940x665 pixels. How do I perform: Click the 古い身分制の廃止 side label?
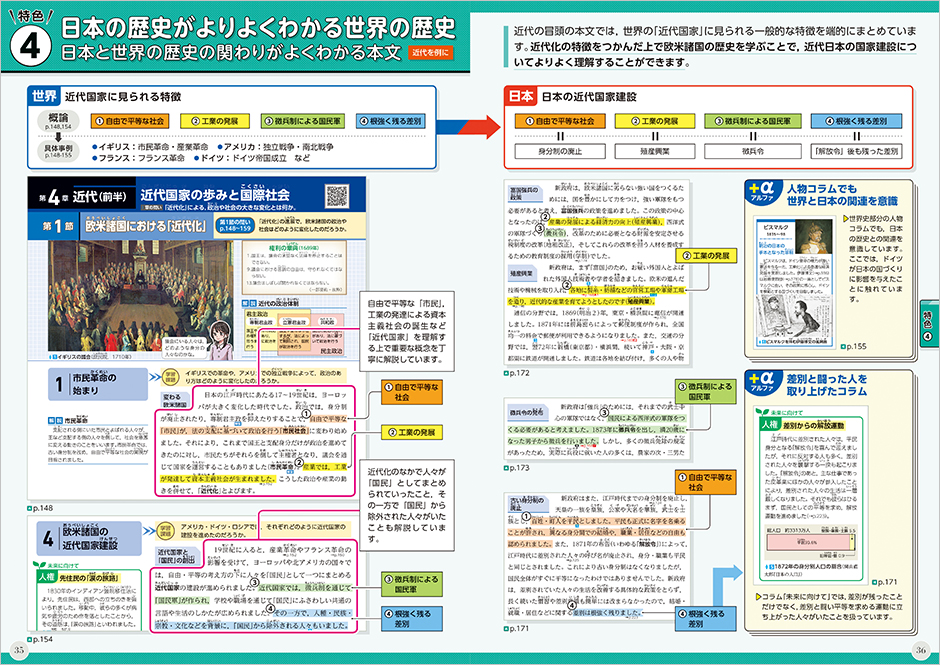pyautogui.click(x=526, y=503)
